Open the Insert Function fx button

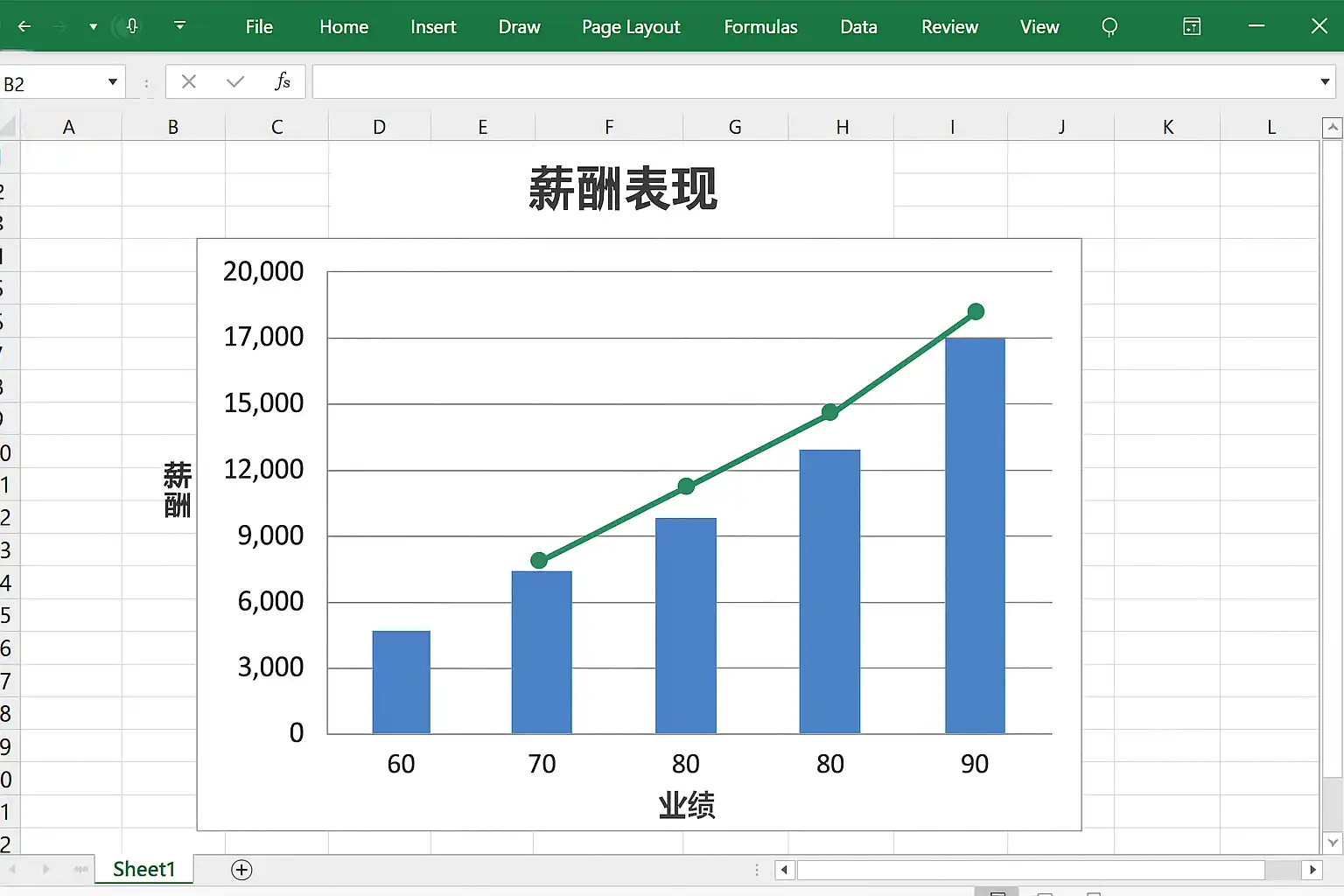[282, 81]
